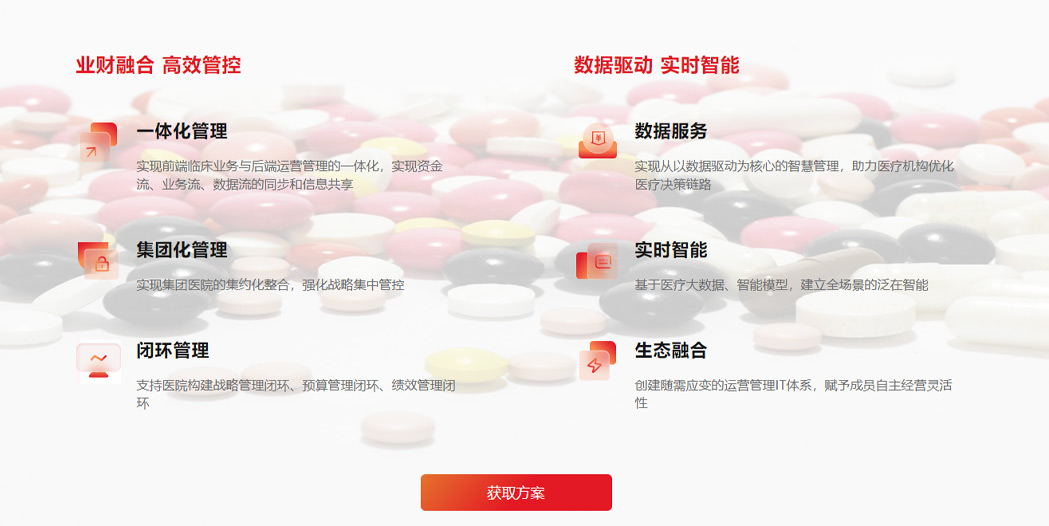Open the 数据服务 title

pyautogui.click(x=671, y=131)
